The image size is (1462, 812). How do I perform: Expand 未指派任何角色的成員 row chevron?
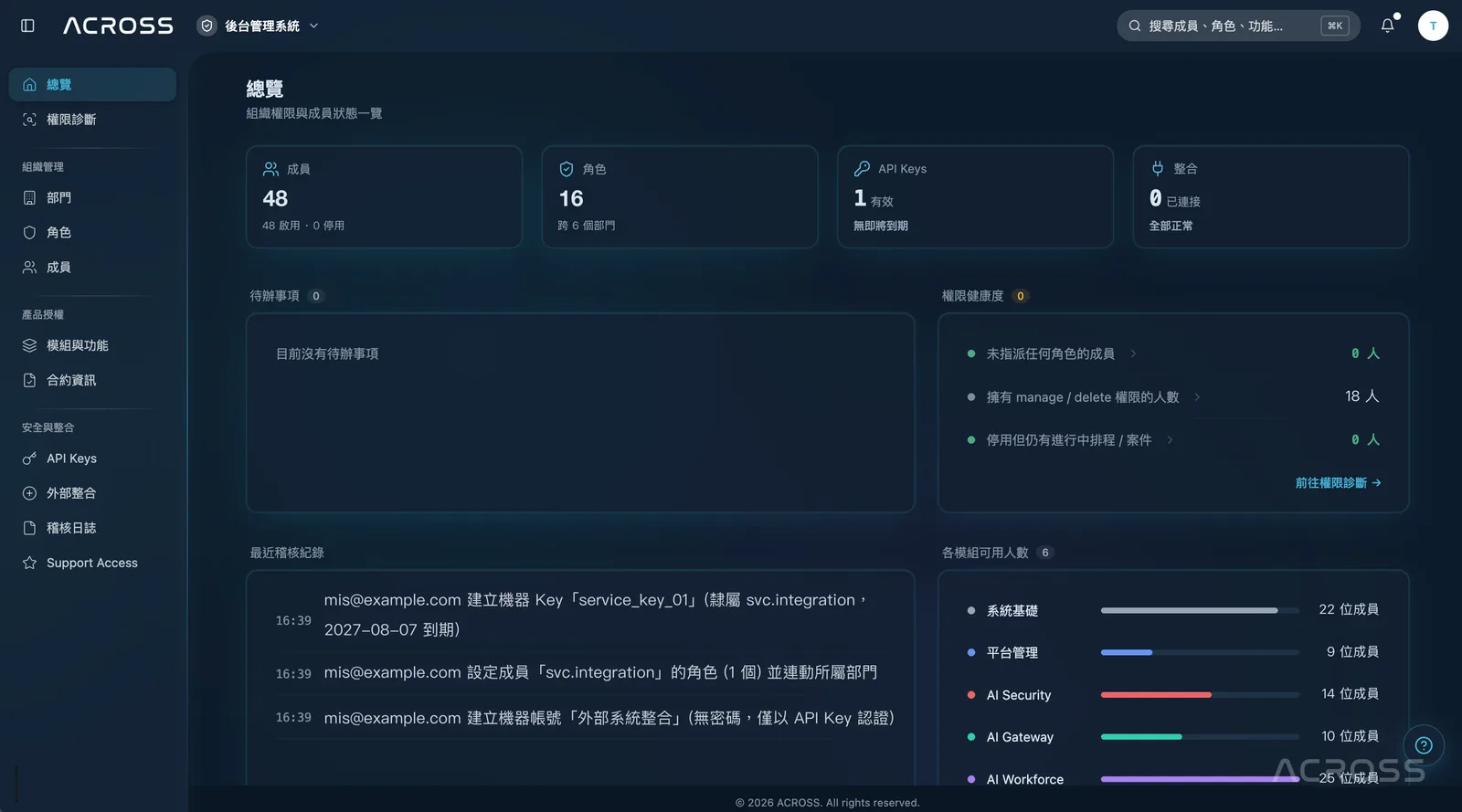point(1133,353)
